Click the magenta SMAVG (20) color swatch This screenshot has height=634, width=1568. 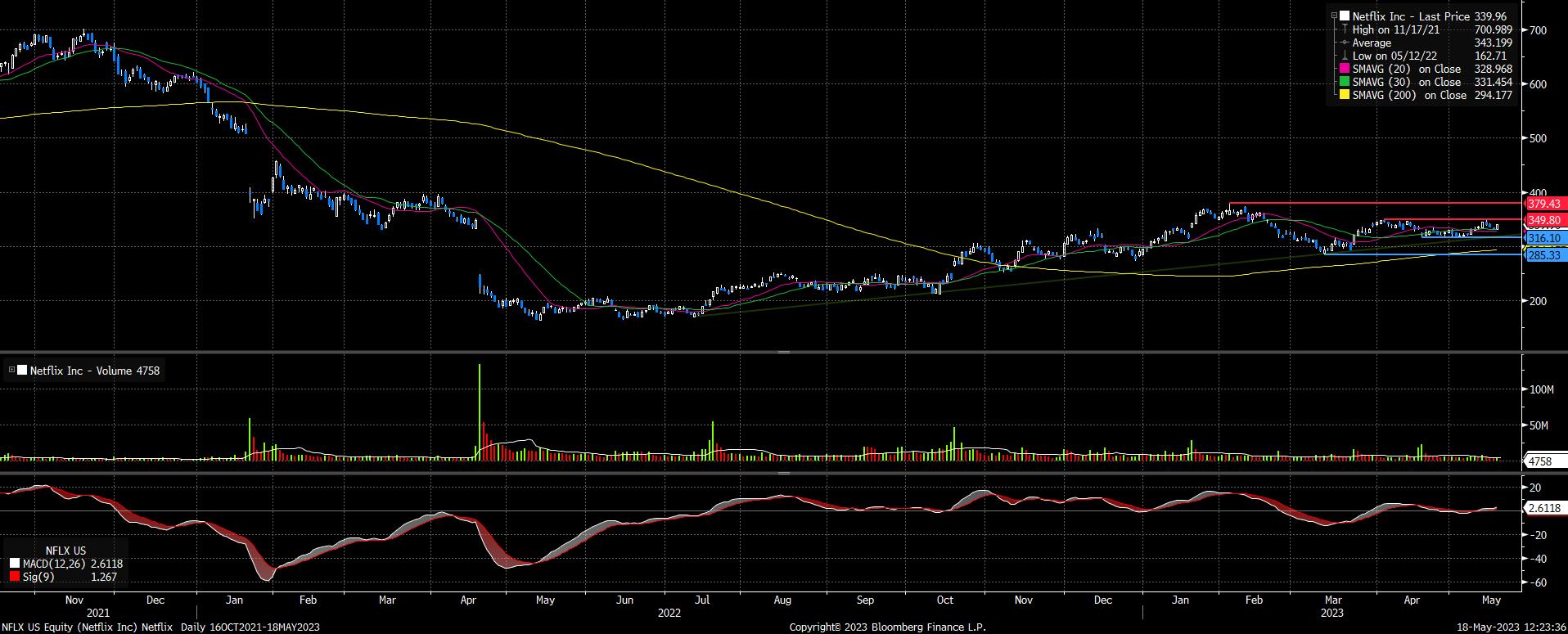1345,69
